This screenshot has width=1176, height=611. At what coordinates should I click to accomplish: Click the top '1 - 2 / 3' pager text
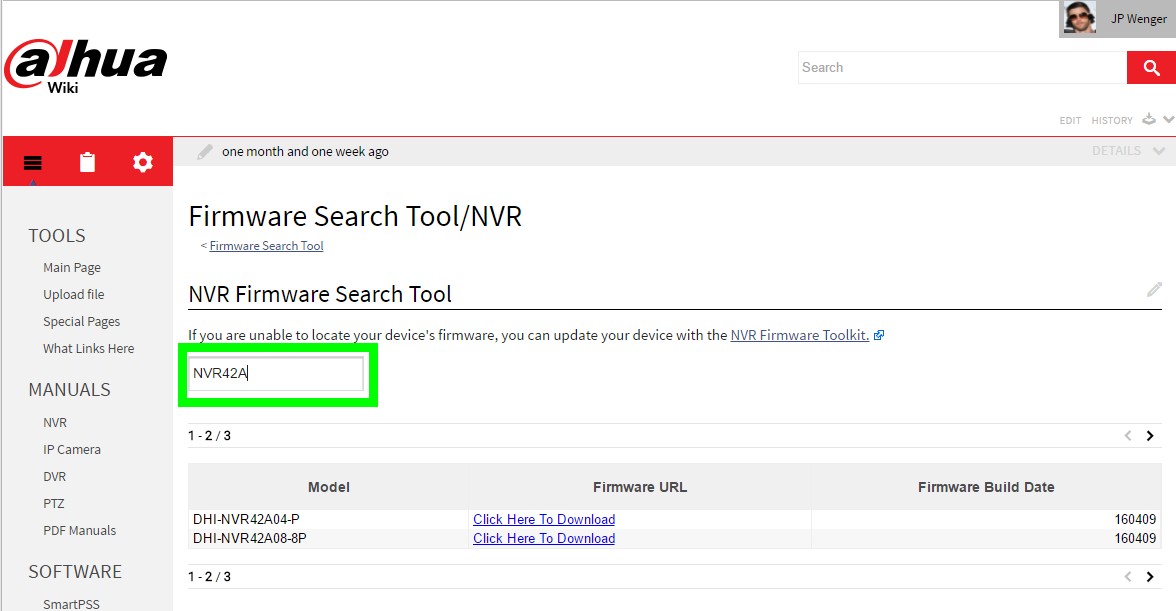tap(209, 436)
